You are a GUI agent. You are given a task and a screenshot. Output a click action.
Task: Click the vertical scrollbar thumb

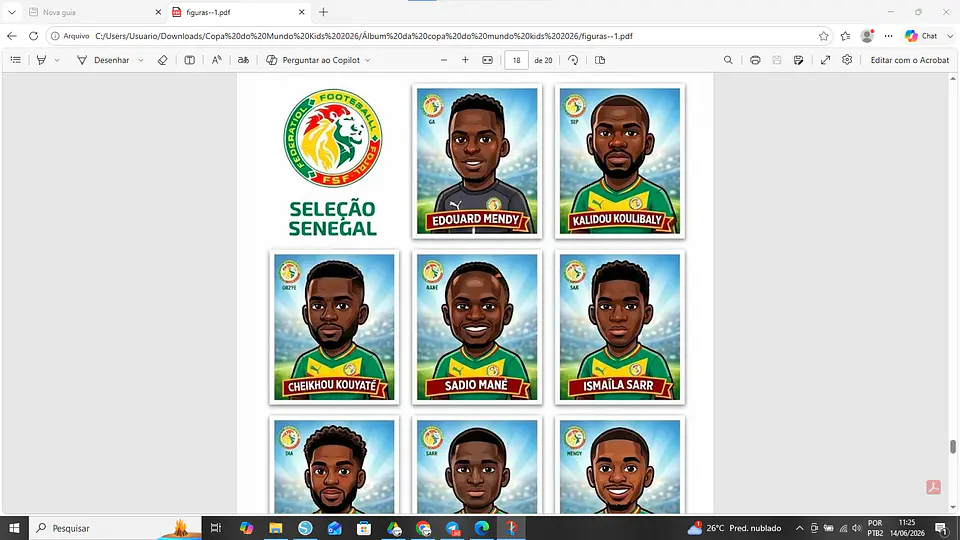(x=953, y=447)
